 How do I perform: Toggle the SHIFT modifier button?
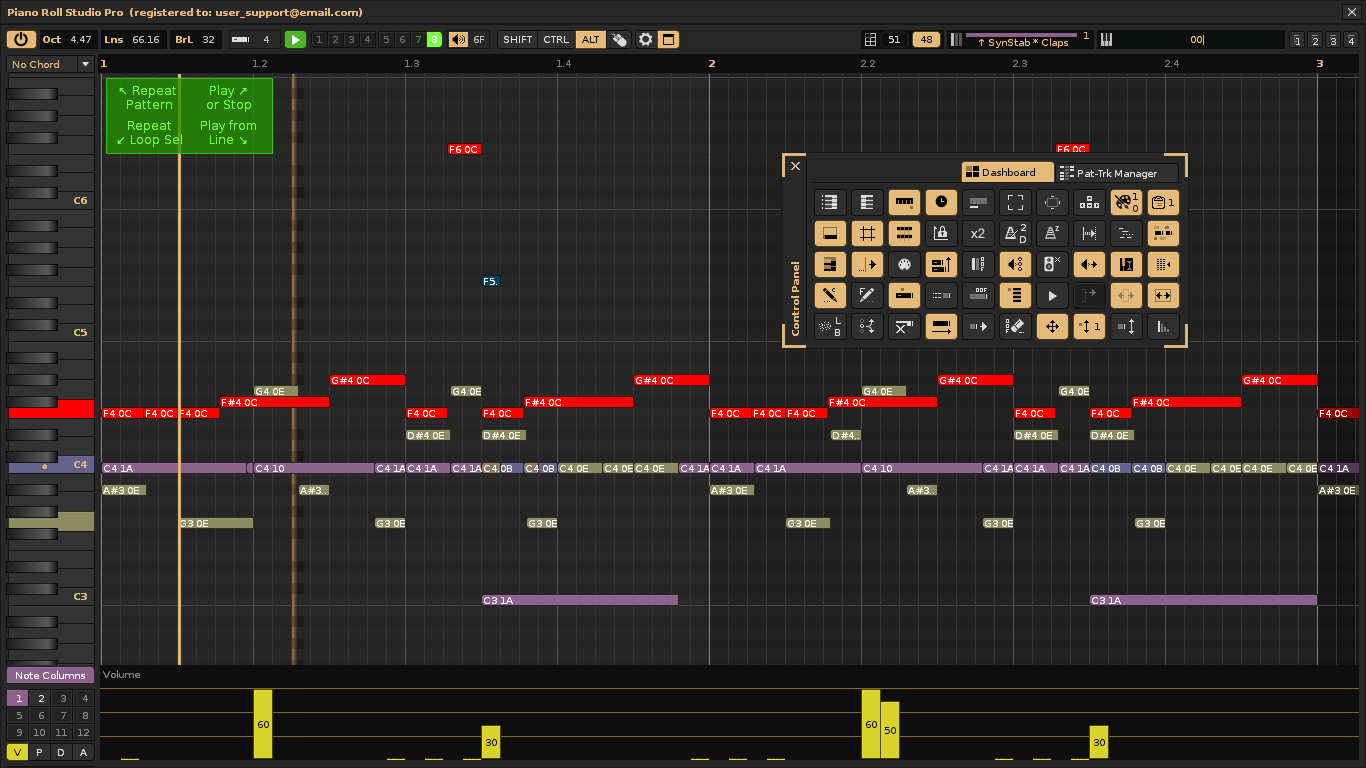pyautogui.click(x=518, y=40)
